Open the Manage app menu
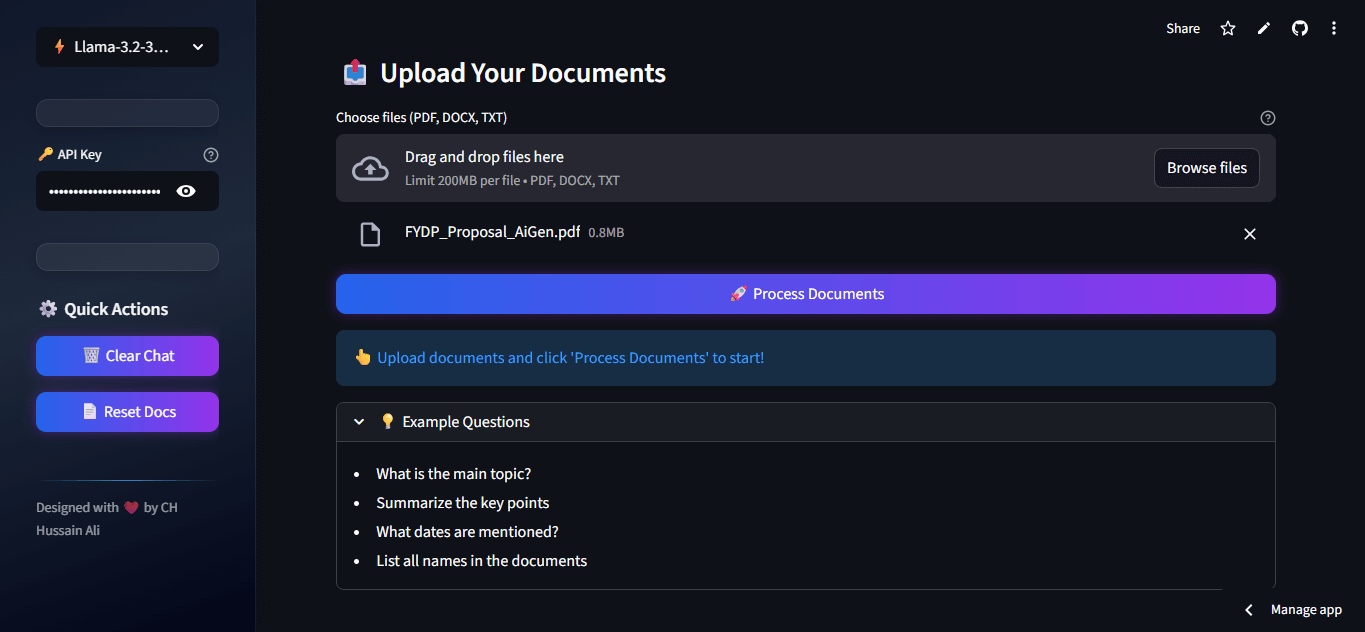The width and height of the screenshot is (1365, 632). (1305, 609)
